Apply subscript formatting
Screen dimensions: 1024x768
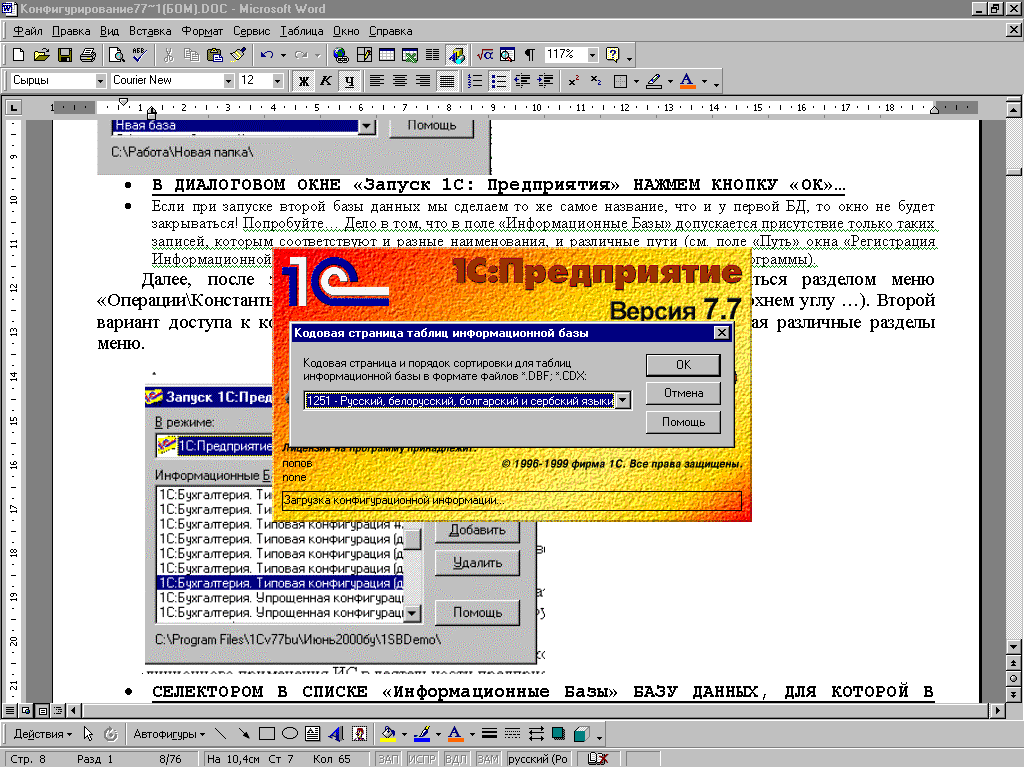point(596,81)
